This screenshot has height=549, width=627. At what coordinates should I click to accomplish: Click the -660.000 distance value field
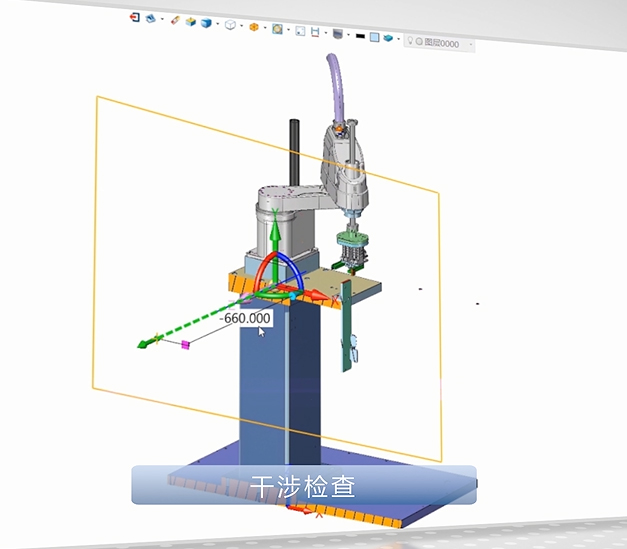pyautogui.click(x=246, y=318)
